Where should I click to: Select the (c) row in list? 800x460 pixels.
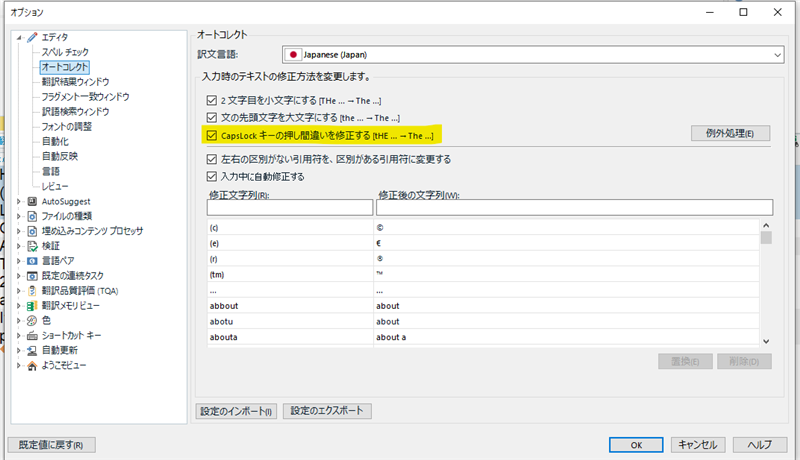[483, 228]
